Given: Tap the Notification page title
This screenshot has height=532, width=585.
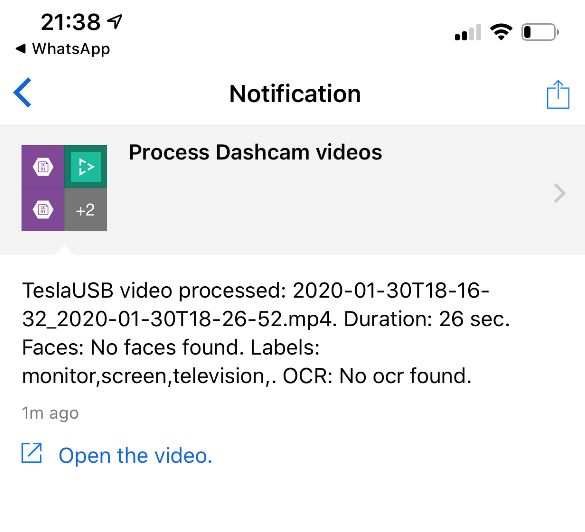Looking at the screenshot, I should pos(295,93).
